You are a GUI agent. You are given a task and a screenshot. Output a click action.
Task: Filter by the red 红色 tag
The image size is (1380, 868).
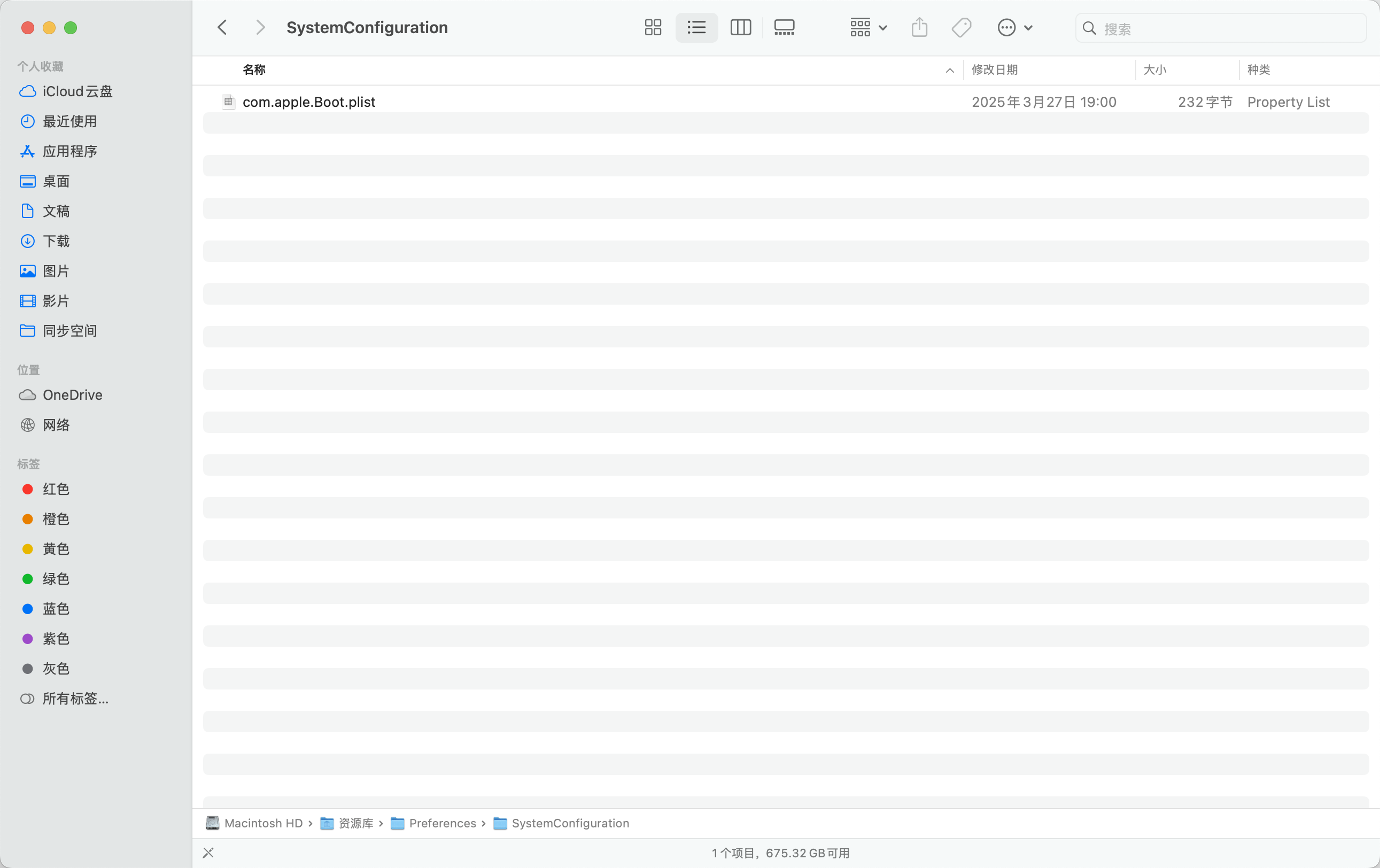point(56,489)
